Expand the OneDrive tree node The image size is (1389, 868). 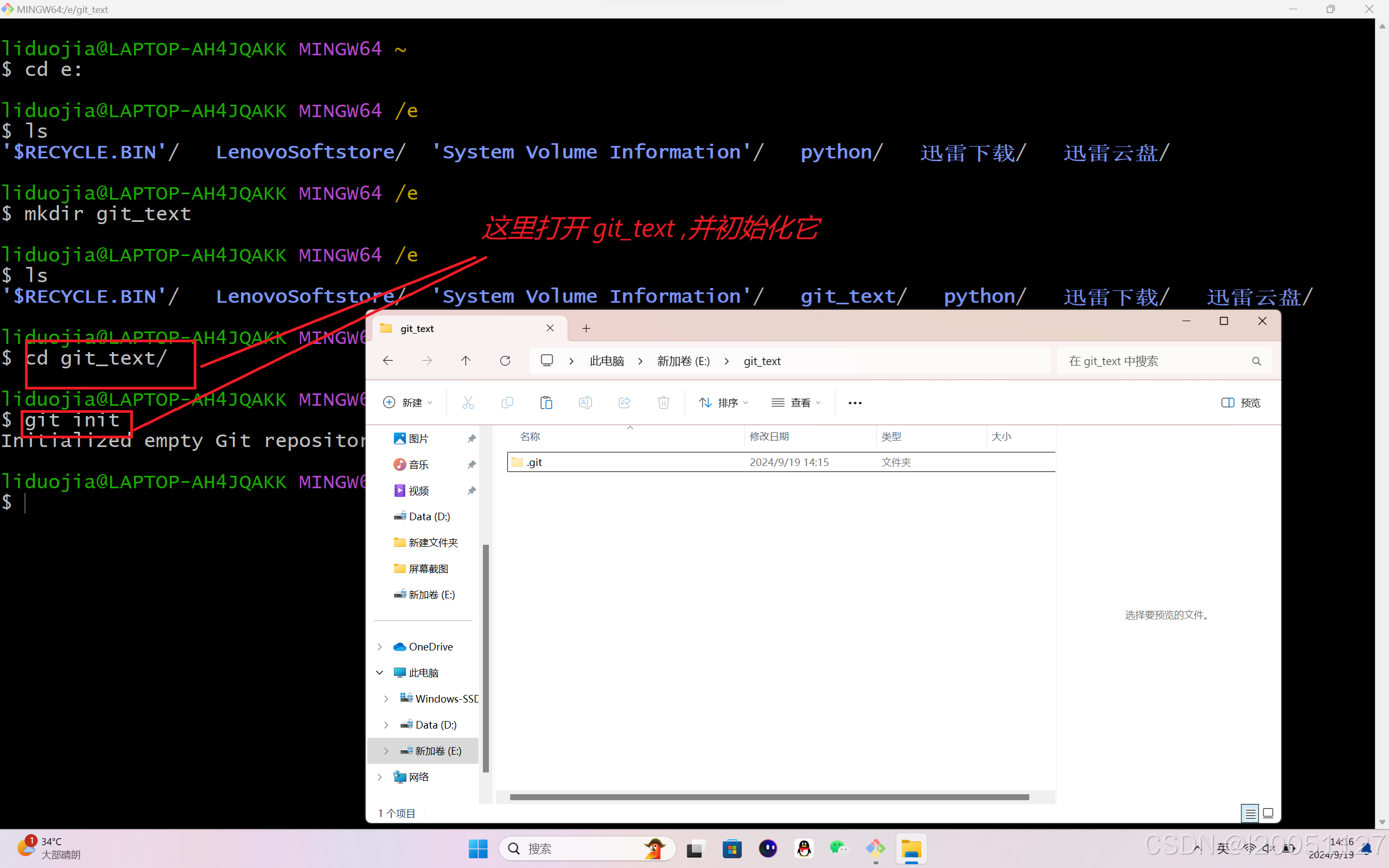tap(380, 647)
